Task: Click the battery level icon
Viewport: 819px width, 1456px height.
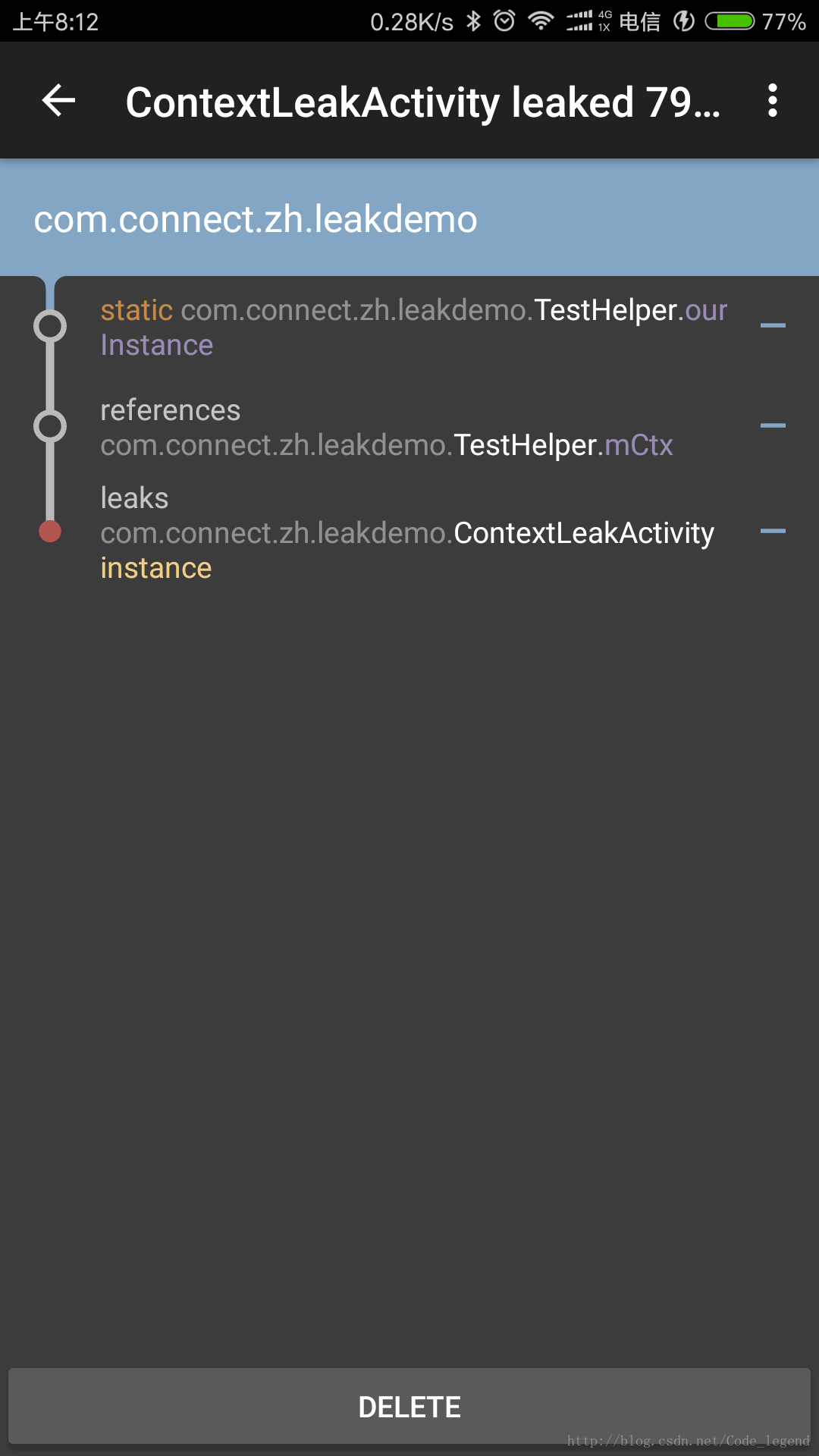Action: [x=730, y=21]
